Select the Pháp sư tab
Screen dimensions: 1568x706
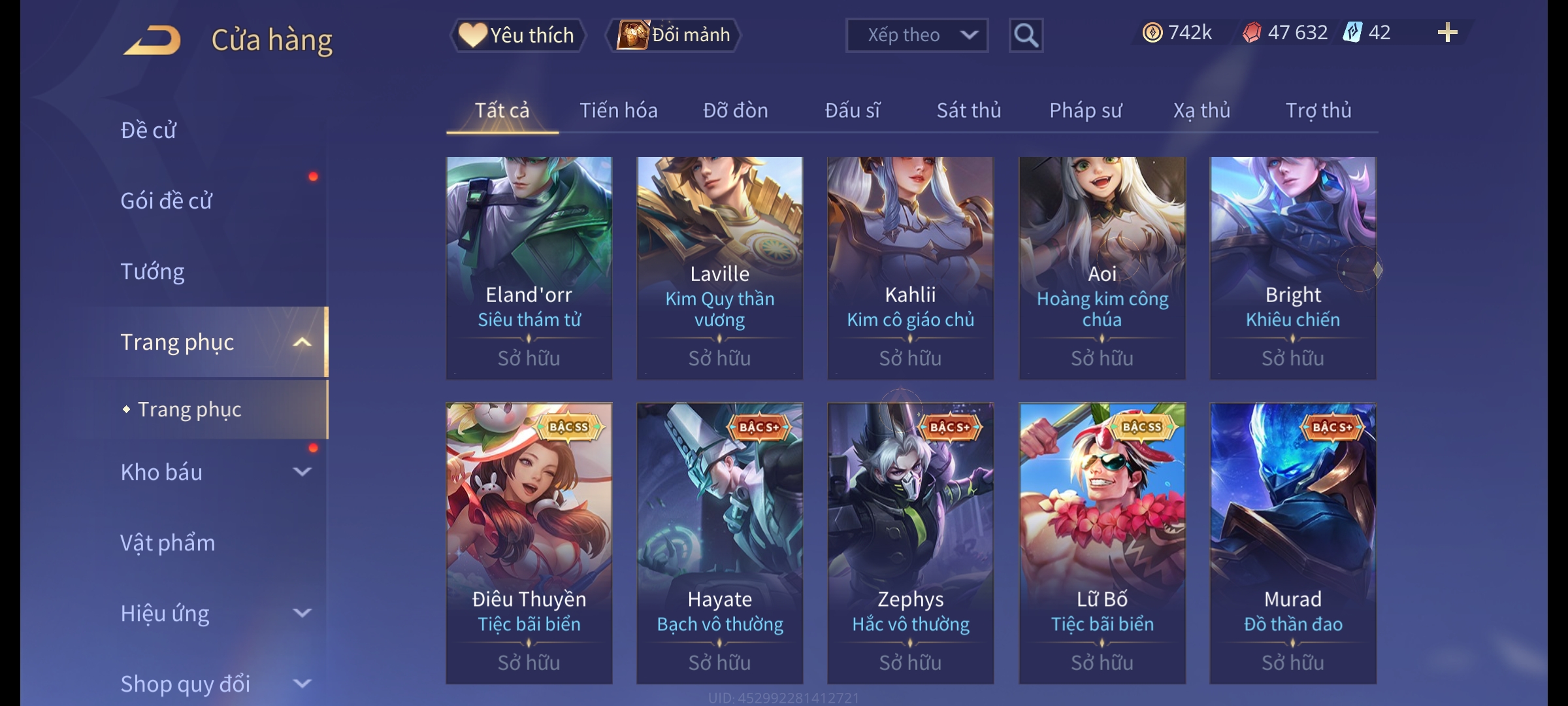tap(1085, 110)
